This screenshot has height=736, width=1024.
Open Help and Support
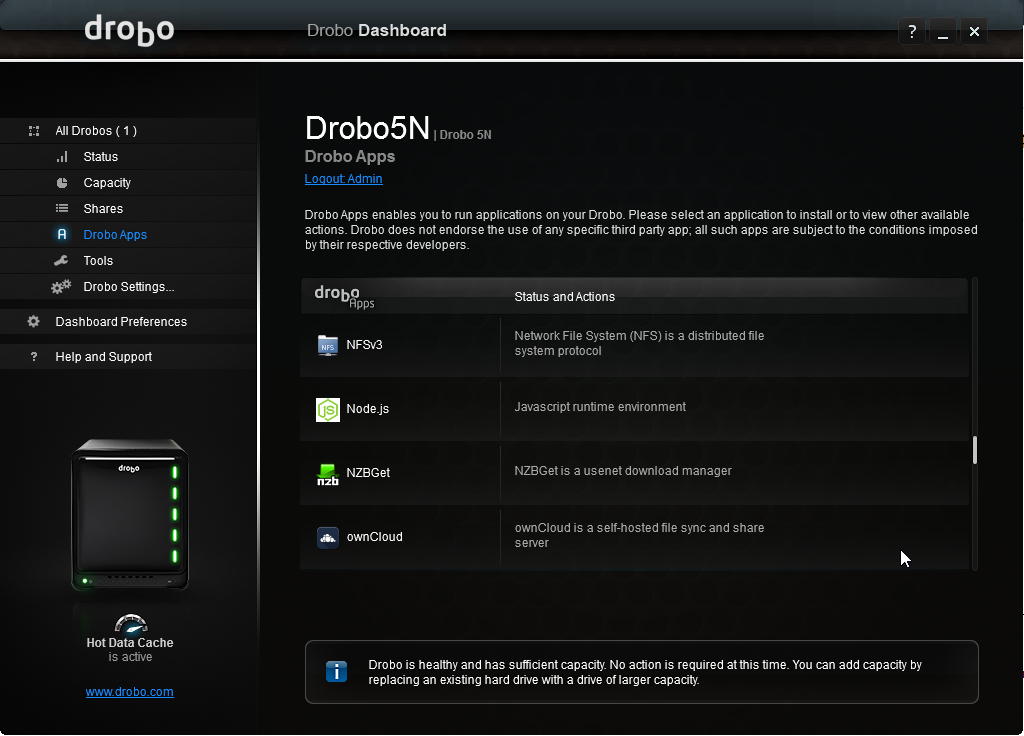104,357
